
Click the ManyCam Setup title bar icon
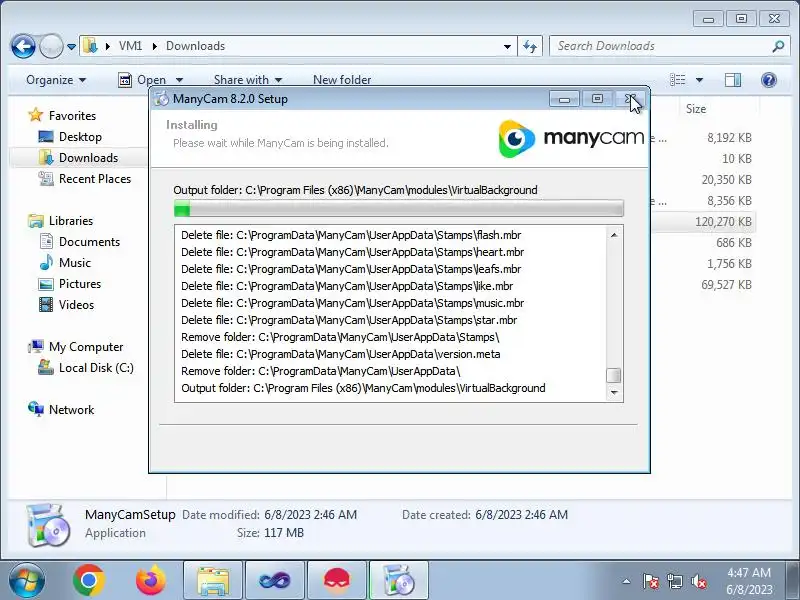coord(161,98)
